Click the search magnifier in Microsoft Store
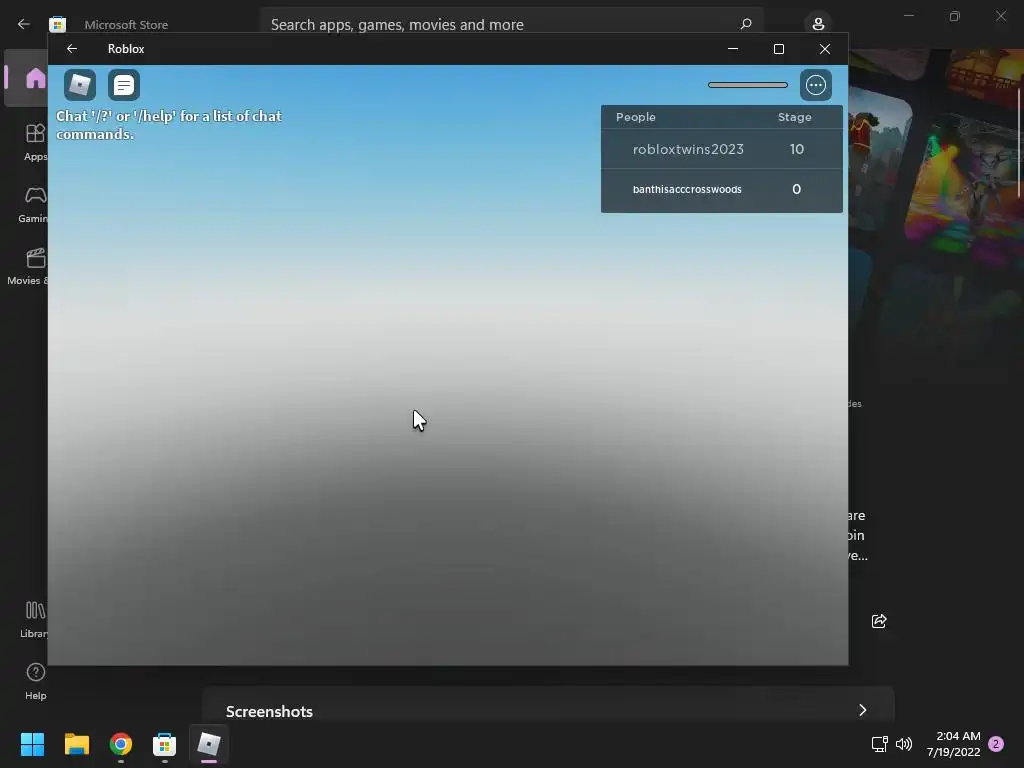1024x768 pixels. [x=746, y=24]
